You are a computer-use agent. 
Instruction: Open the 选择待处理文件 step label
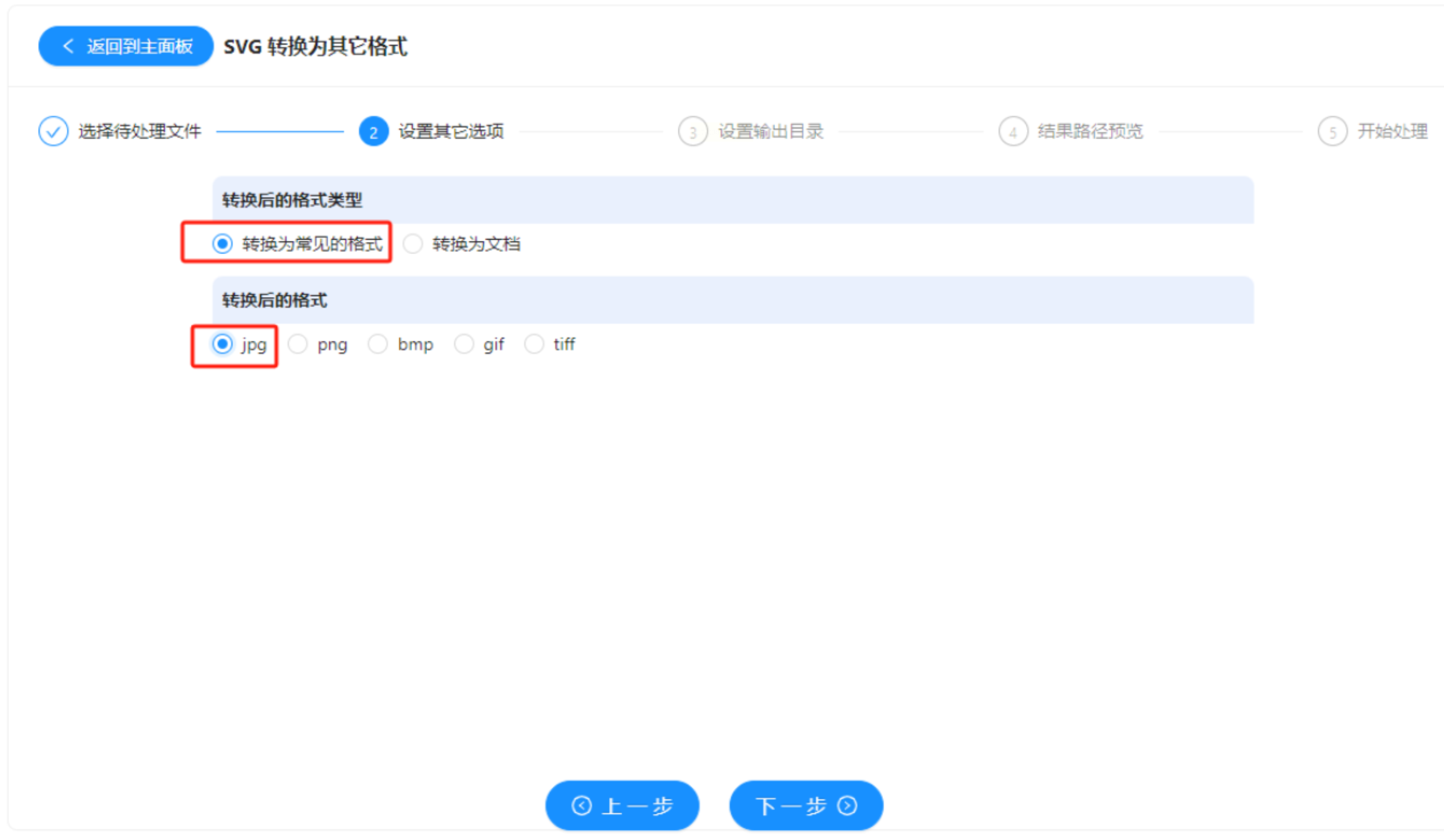click(139, 132)
